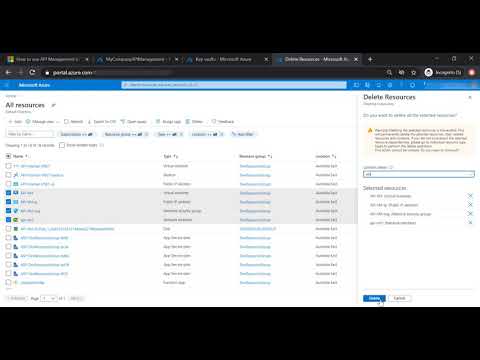Open the resource group link in virtual machine row

[x=255, y=193]
